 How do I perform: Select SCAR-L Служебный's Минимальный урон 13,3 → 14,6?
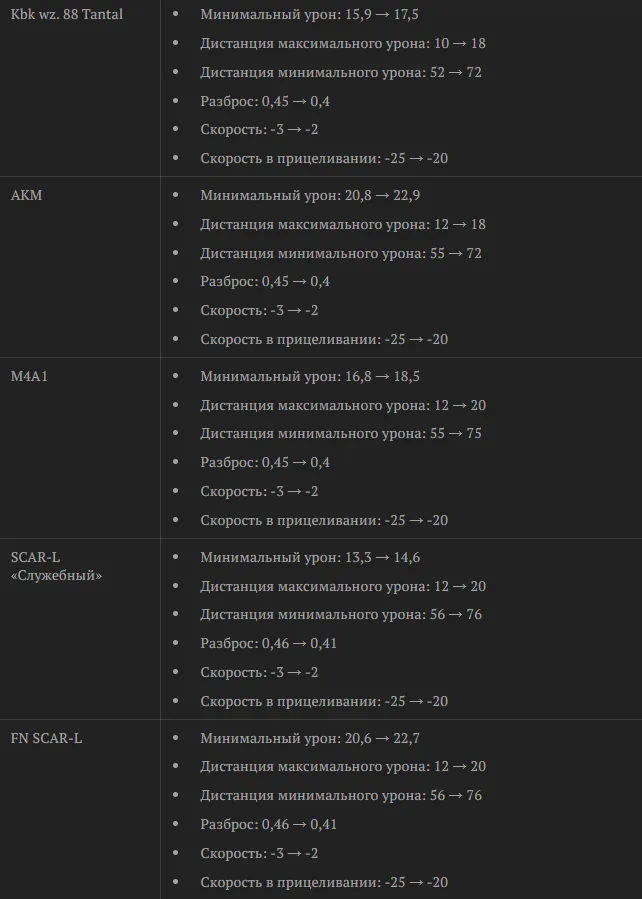tap(310, 557)
